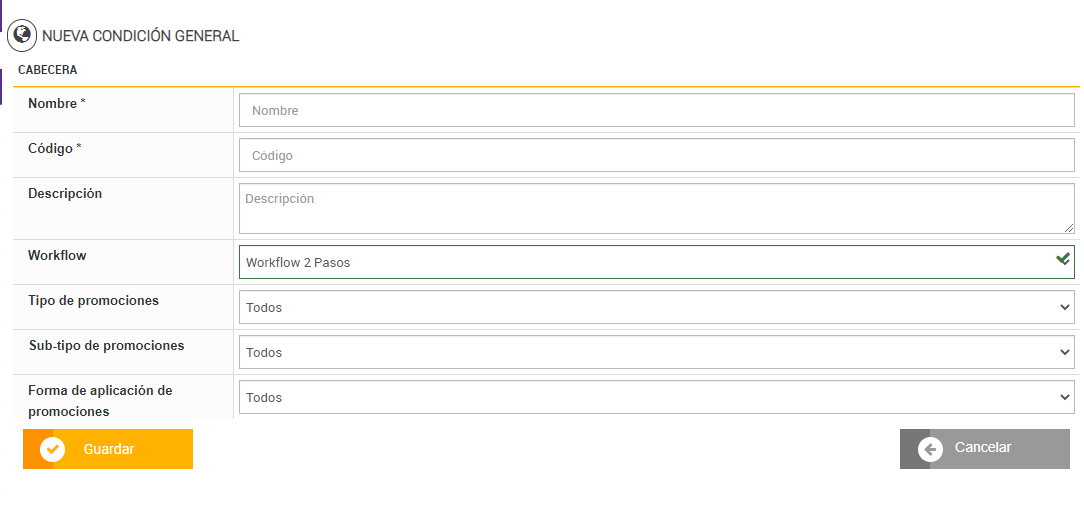Click the Workflow field label
1084x514 pixels.
coord(57,256)
